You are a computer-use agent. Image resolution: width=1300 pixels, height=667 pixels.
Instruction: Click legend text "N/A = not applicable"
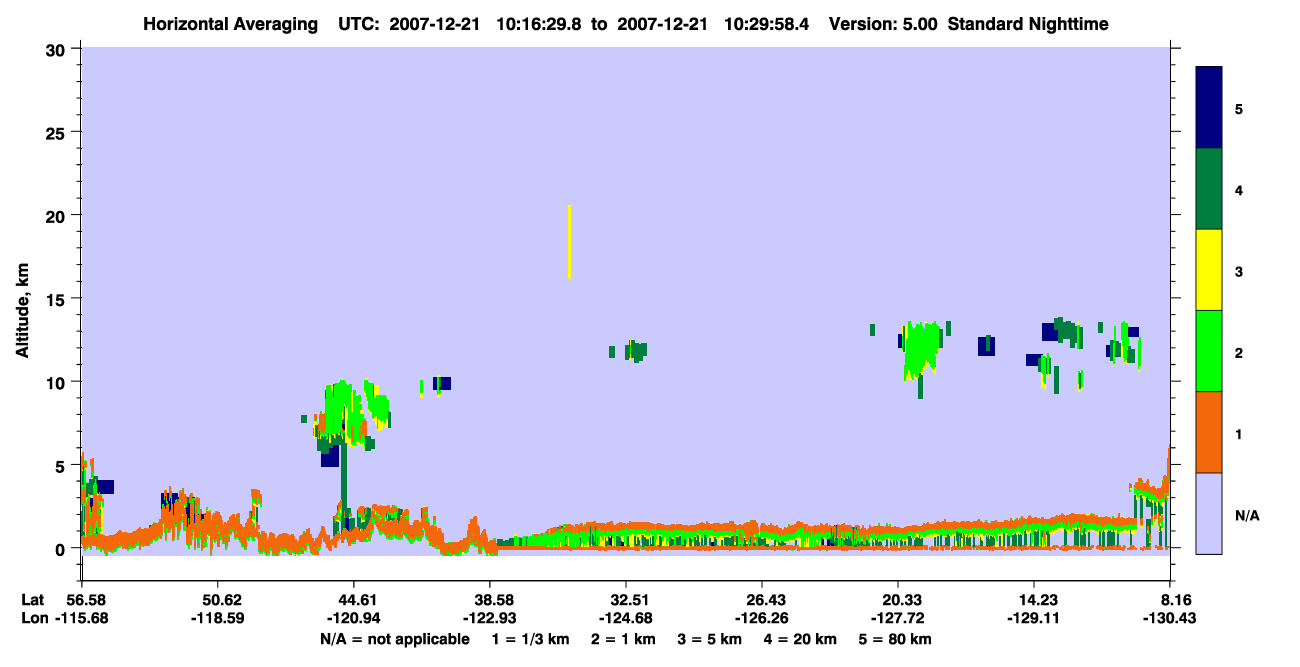(395, 639)
